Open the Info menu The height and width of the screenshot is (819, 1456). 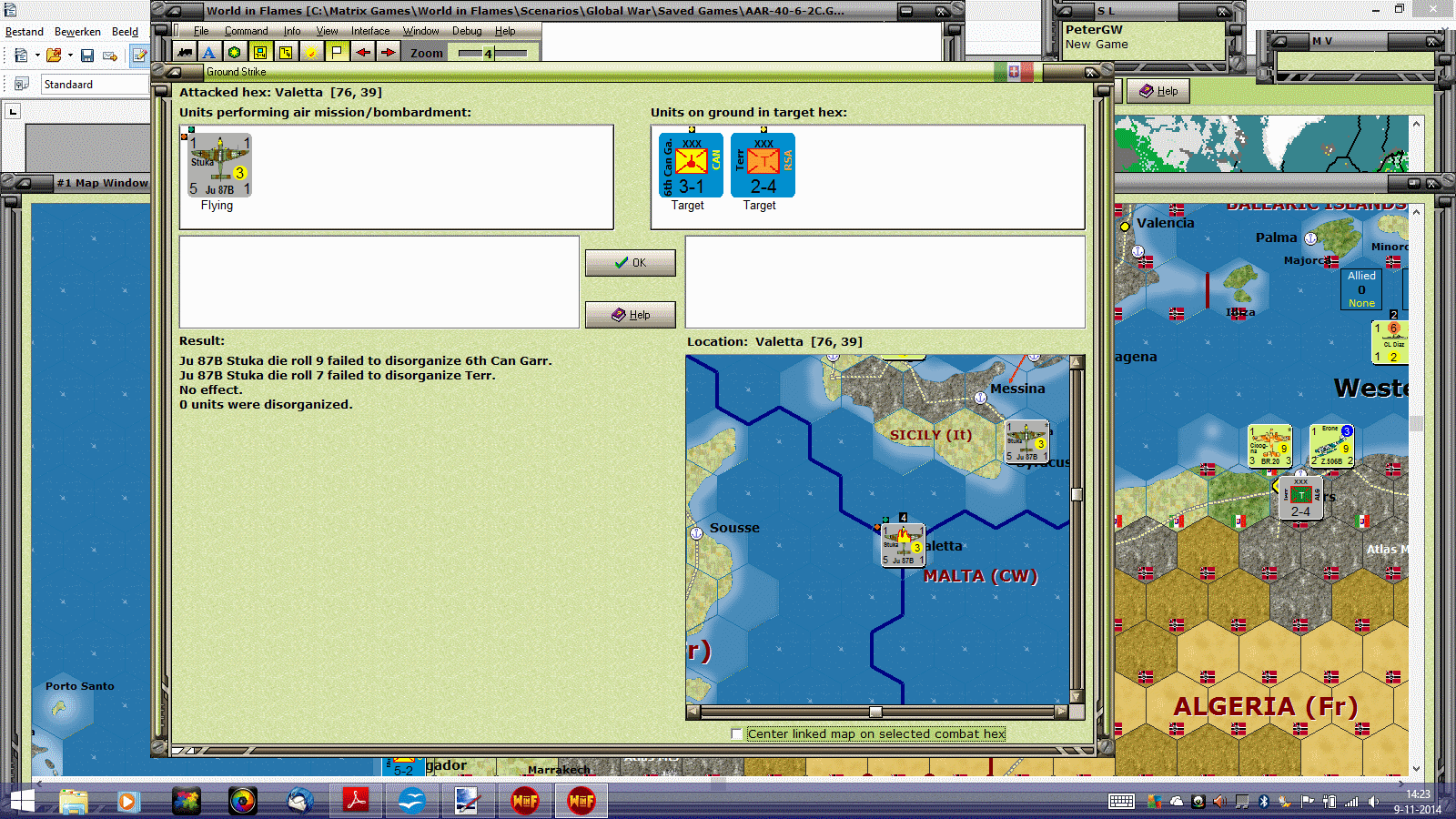(292, 31)
